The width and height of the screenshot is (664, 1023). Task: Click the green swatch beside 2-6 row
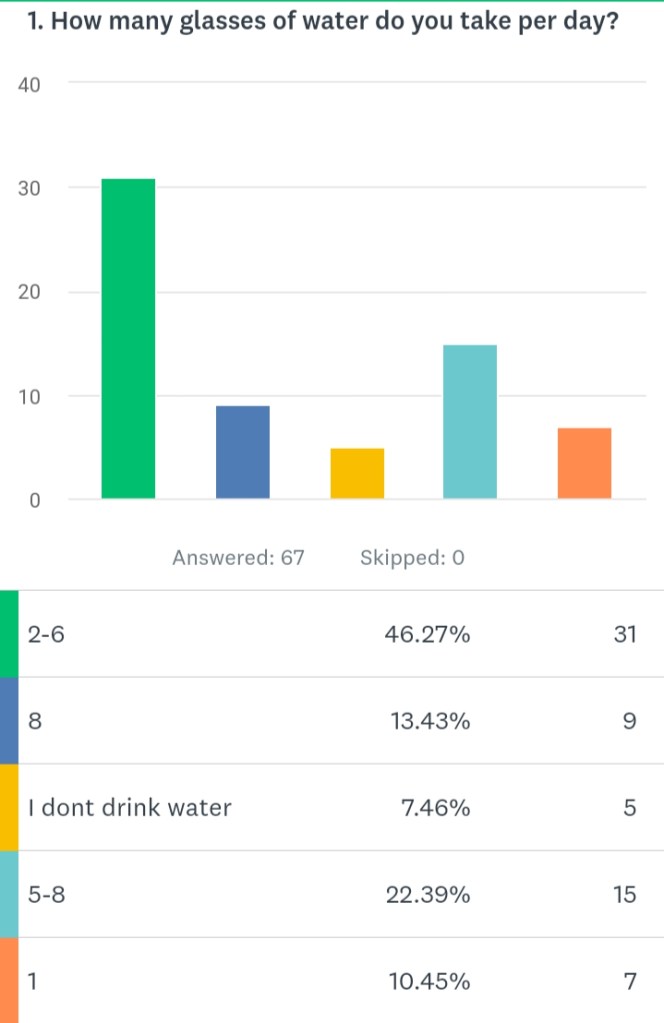(9, 634)
